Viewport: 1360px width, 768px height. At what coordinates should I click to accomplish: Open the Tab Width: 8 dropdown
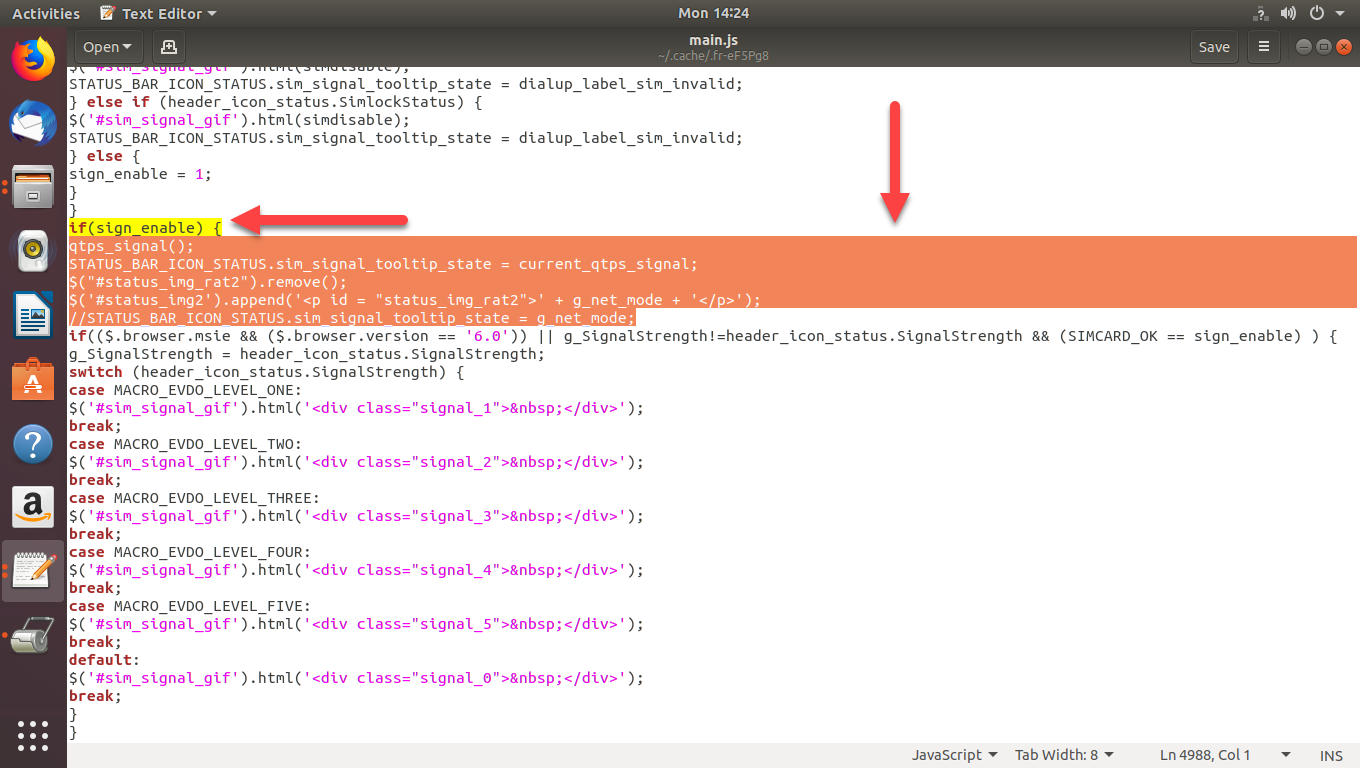coord(1064,755)
